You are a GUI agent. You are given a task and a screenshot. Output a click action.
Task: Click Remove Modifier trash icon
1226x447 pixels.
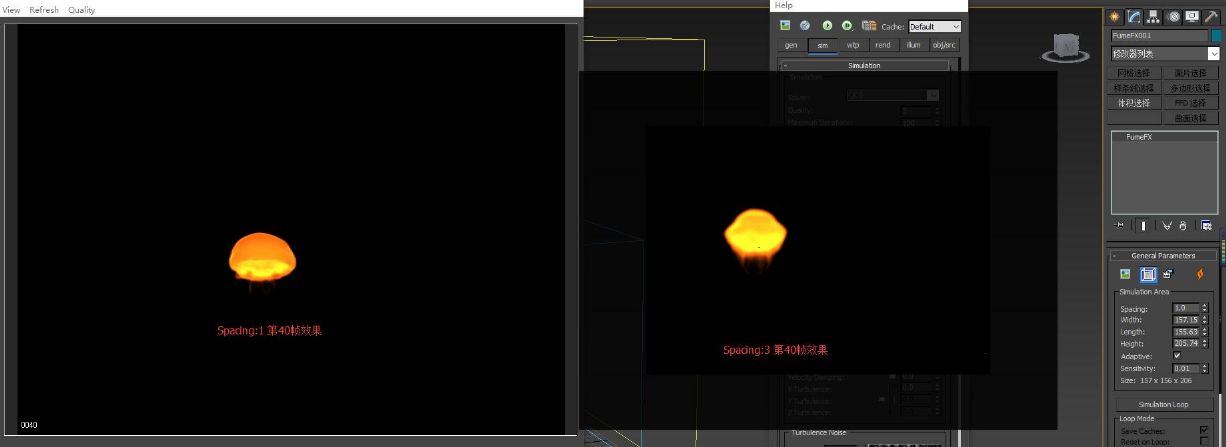[1182, 225]
